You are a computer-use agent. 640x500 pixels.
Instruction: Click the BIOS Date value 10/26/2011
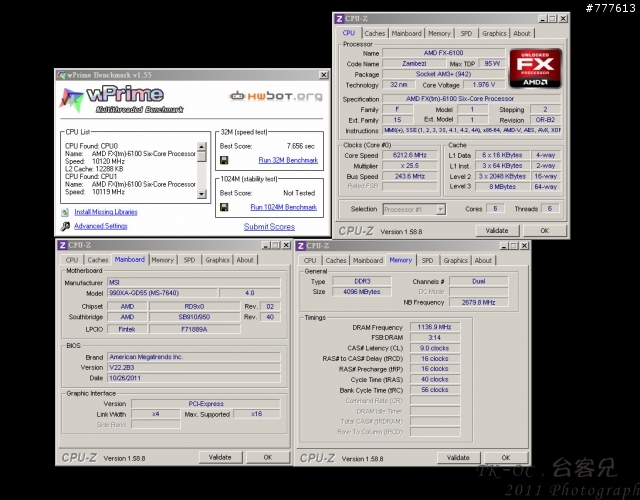(194, 378)
